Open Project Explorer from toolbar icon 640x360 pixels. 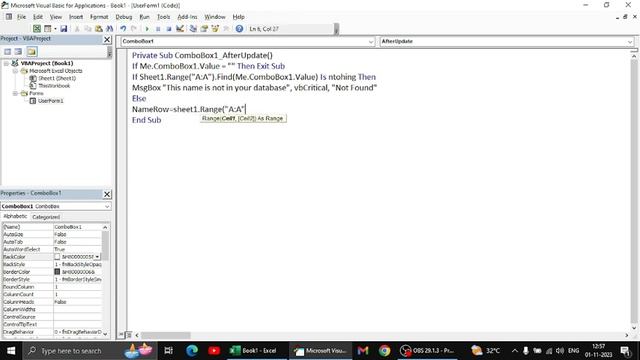pos(193,29)
